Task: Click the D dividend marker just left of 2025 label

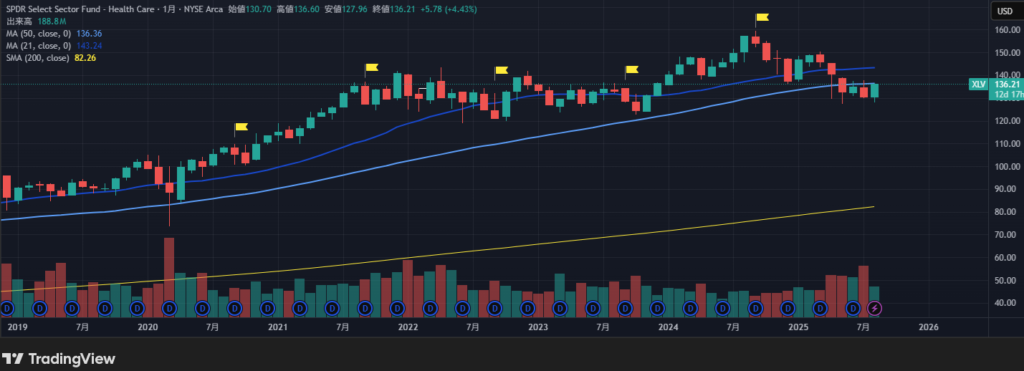Action: click(788, 307)
